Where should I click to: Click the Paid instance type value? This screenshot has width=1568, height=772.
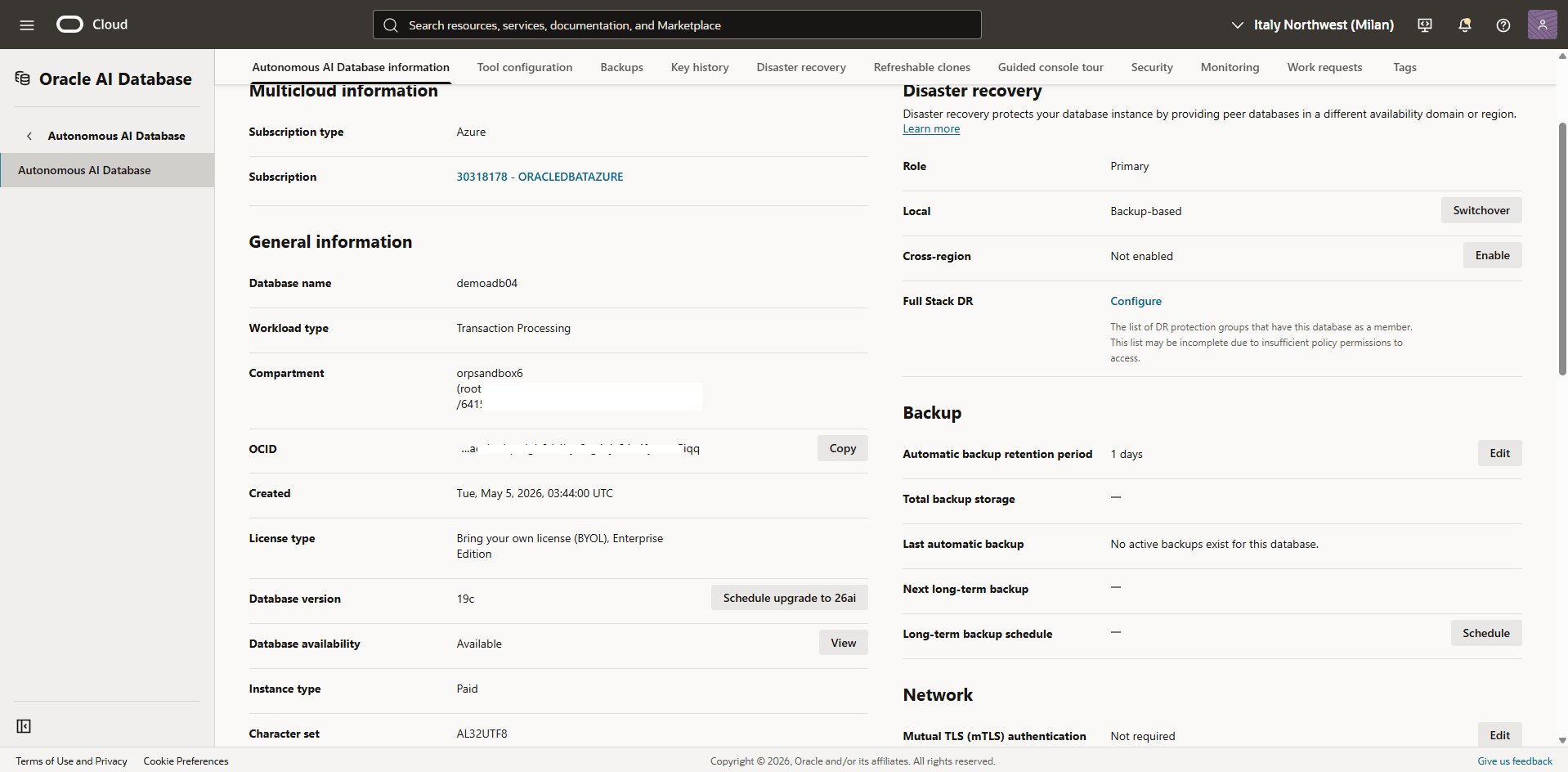pyautogui.click(x=467, y=689)
